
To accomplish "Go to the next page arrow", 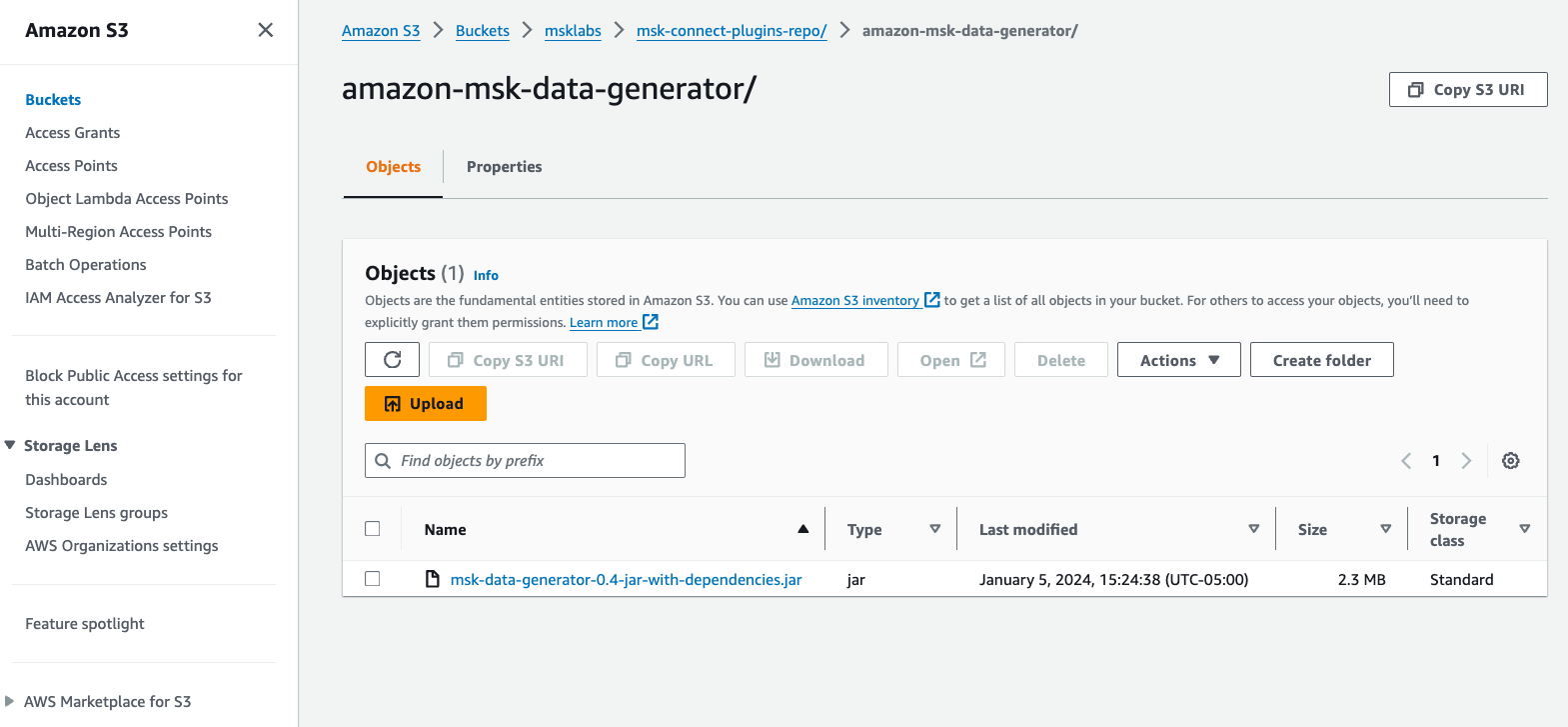I will point(1466,461).
